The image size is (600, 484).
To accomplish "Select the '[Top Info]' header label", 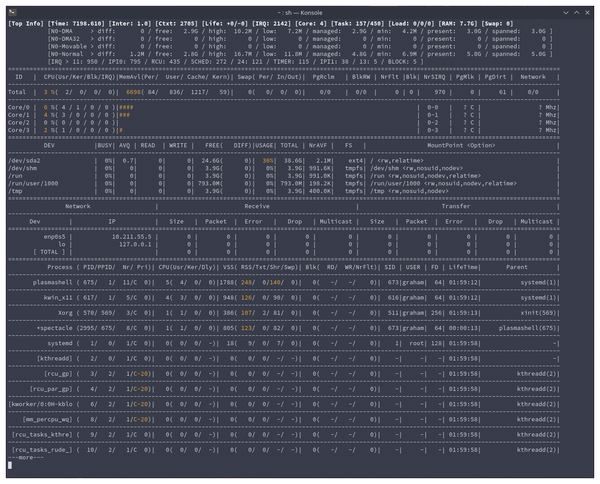I will point(26,23).
